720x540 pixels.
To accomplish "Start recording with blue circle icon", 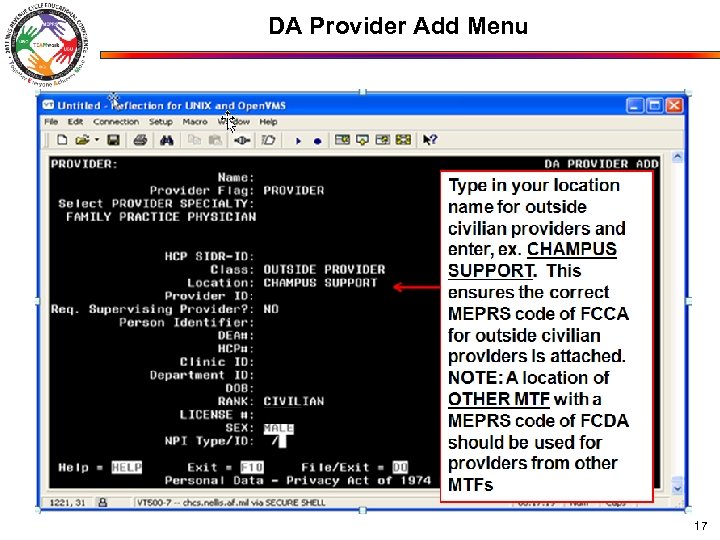I will (x=317, y=141).
